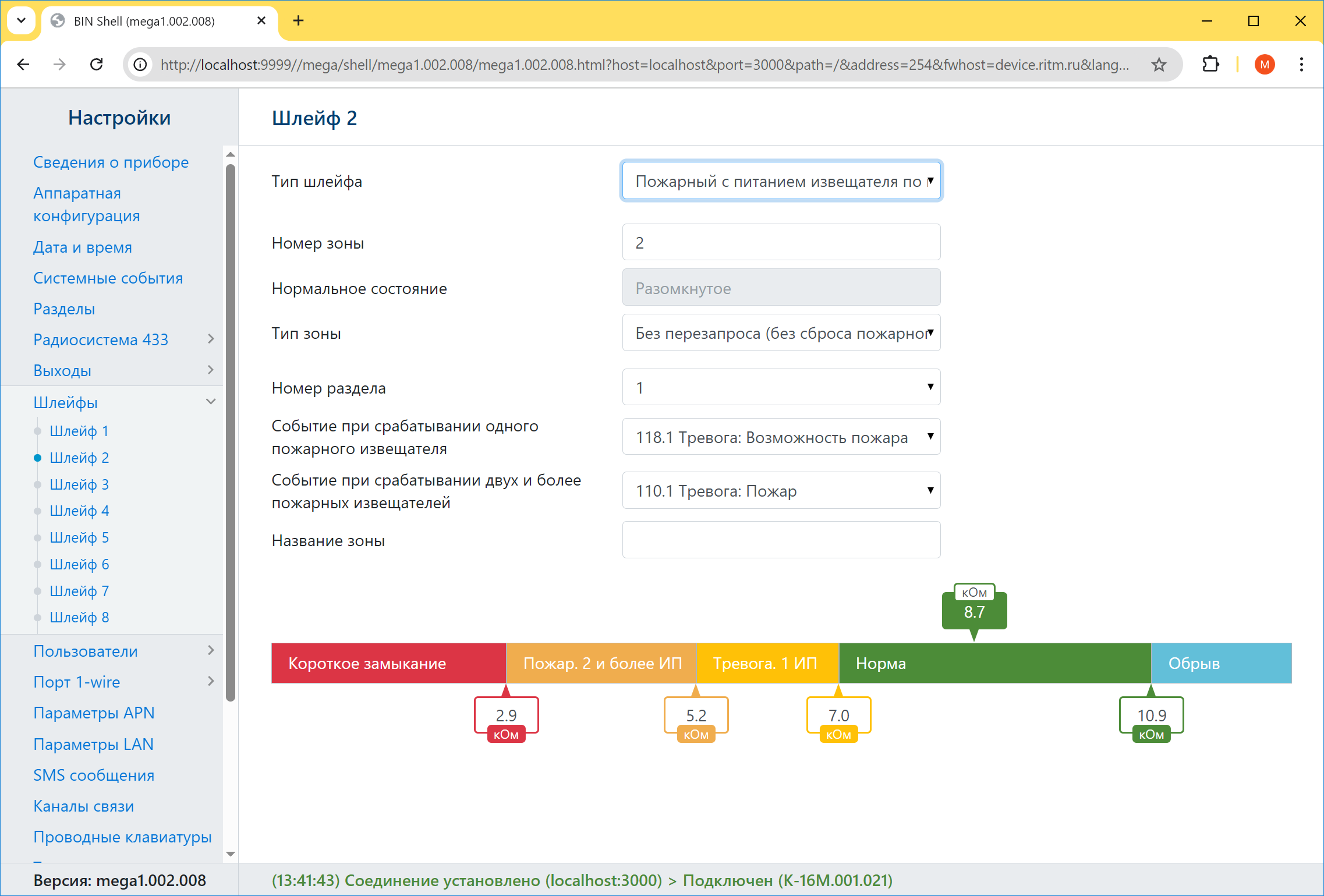Click the browser back arrow

point(23,64)
